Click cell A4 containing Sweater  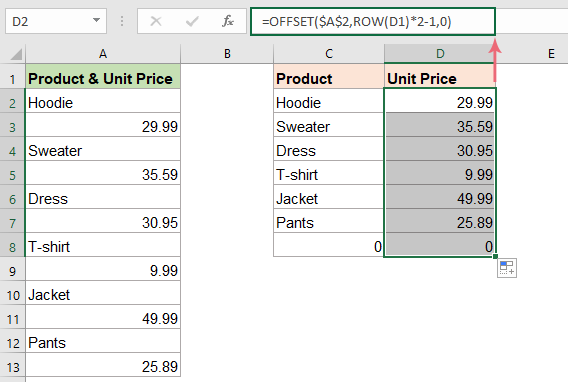click(x=103, y=148)
